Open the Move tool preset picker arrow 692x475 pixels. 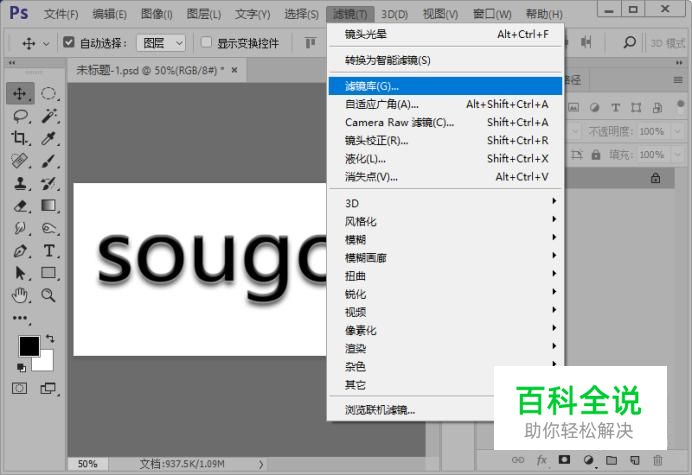tap(46, 44)
